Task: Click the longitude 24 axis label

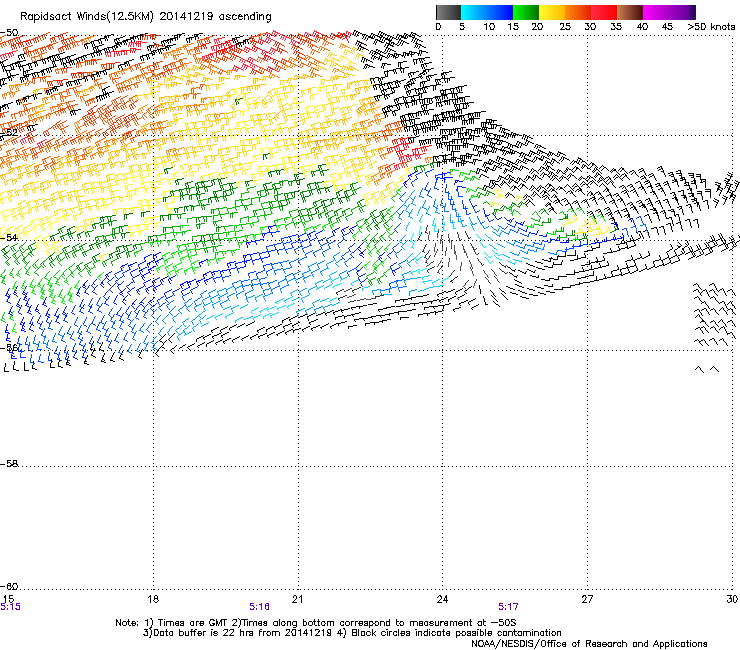Action: point(442,599)
